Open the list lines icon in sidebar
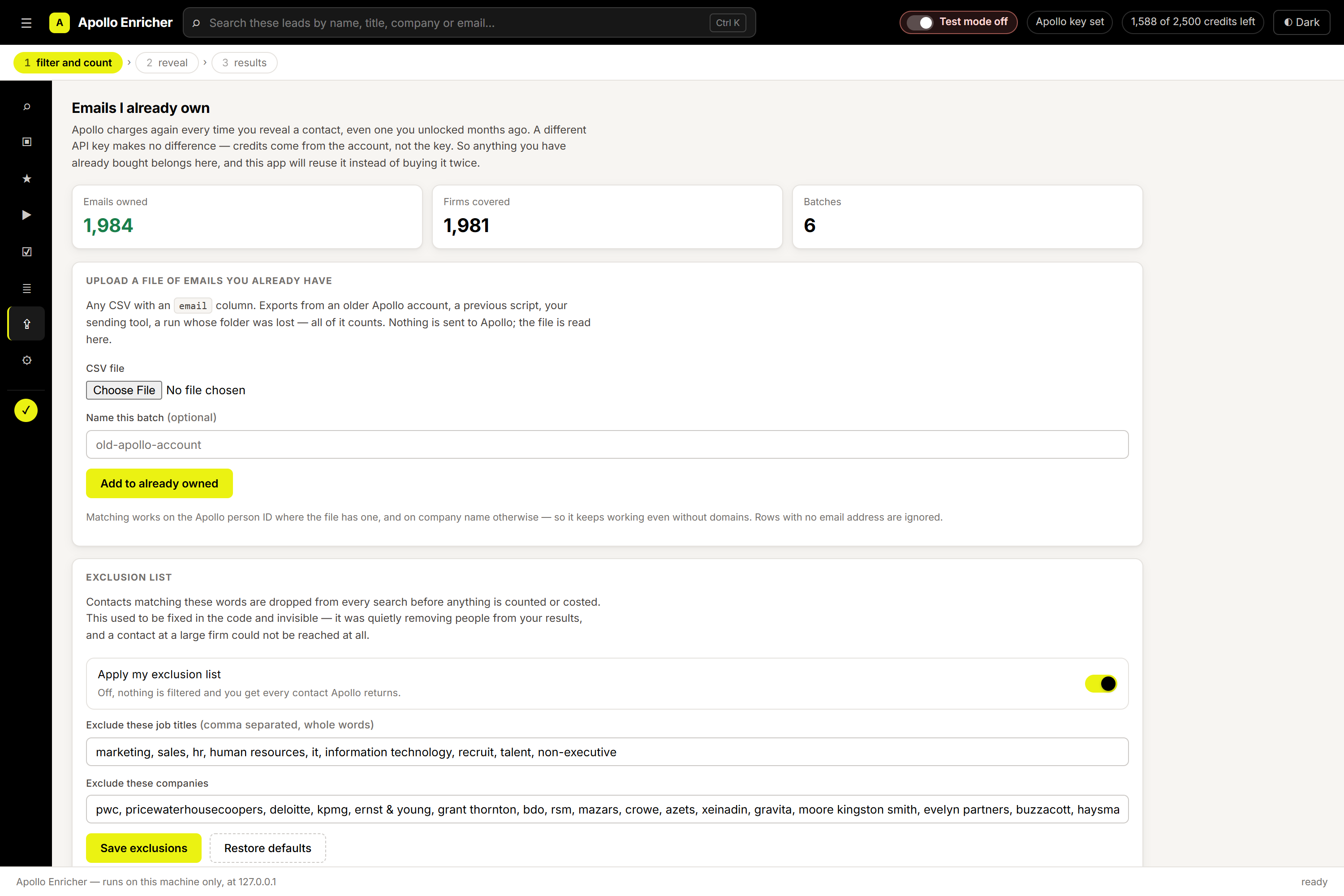1344x896 pixels. coord(26,288)
